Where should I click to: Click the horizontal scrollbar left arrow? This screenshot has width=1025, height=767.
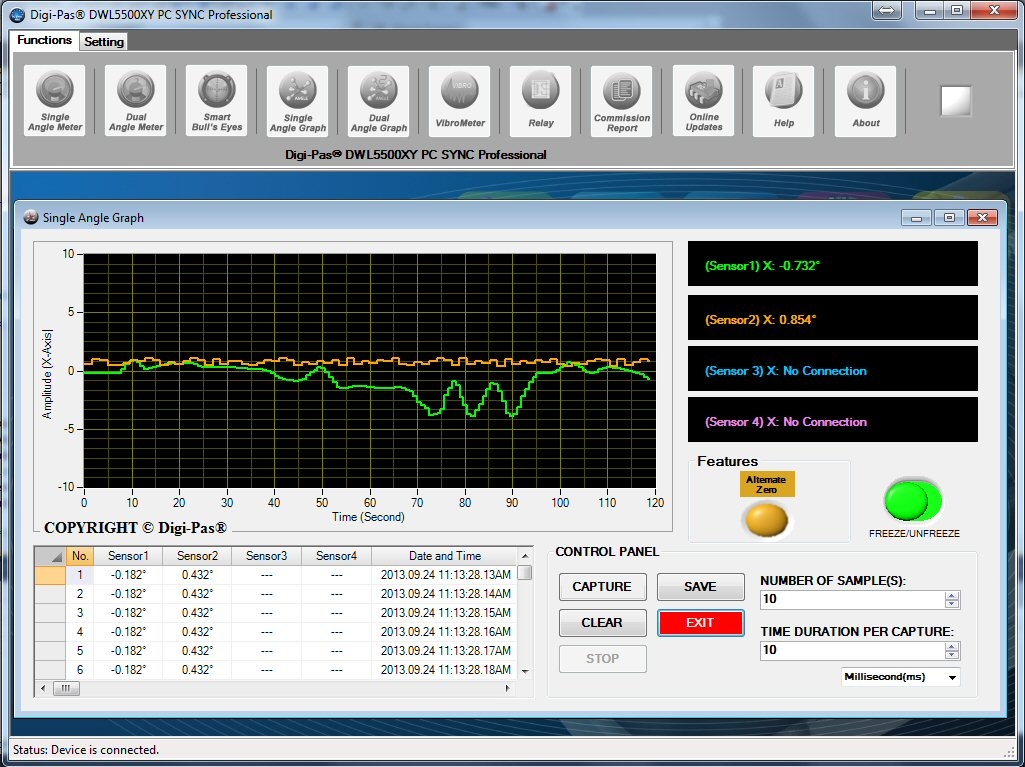tap(43, 688)
